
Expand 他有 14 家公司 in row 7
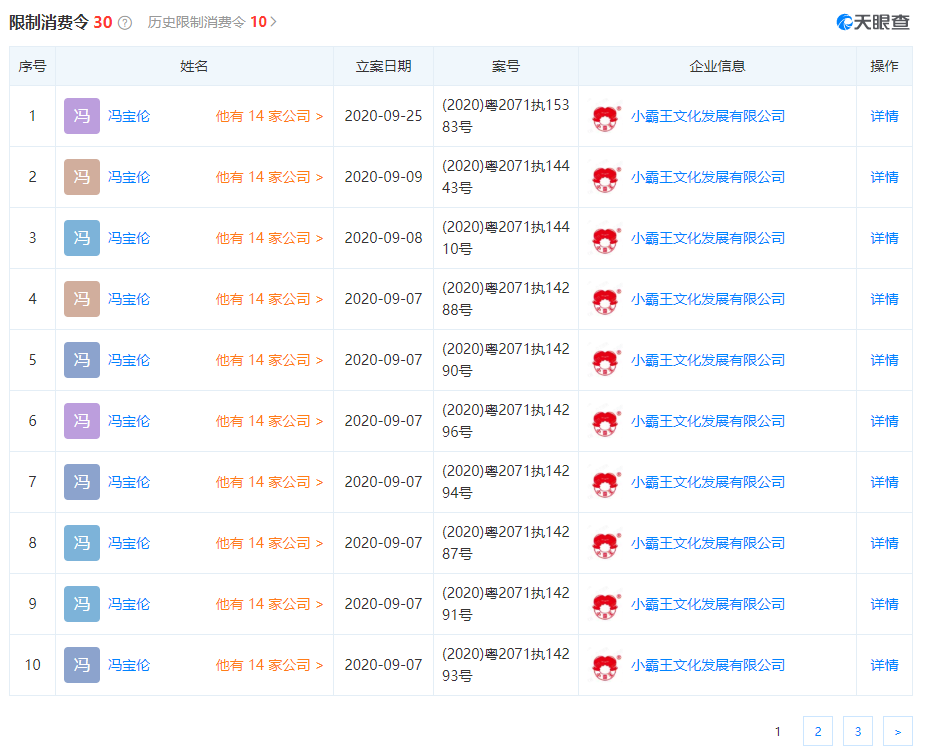tap(269, 482)
